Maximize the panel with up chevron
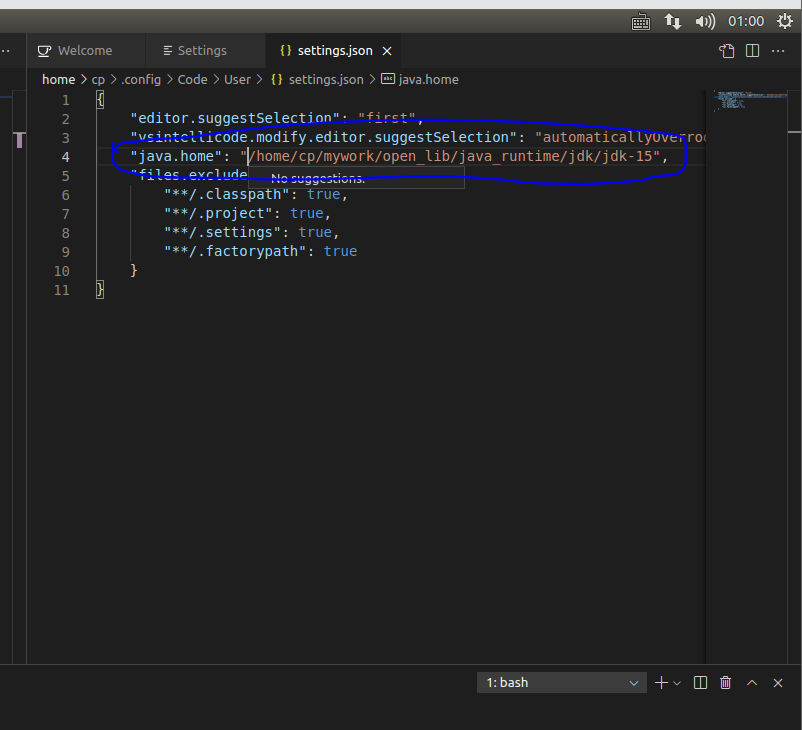 point(752,682)
